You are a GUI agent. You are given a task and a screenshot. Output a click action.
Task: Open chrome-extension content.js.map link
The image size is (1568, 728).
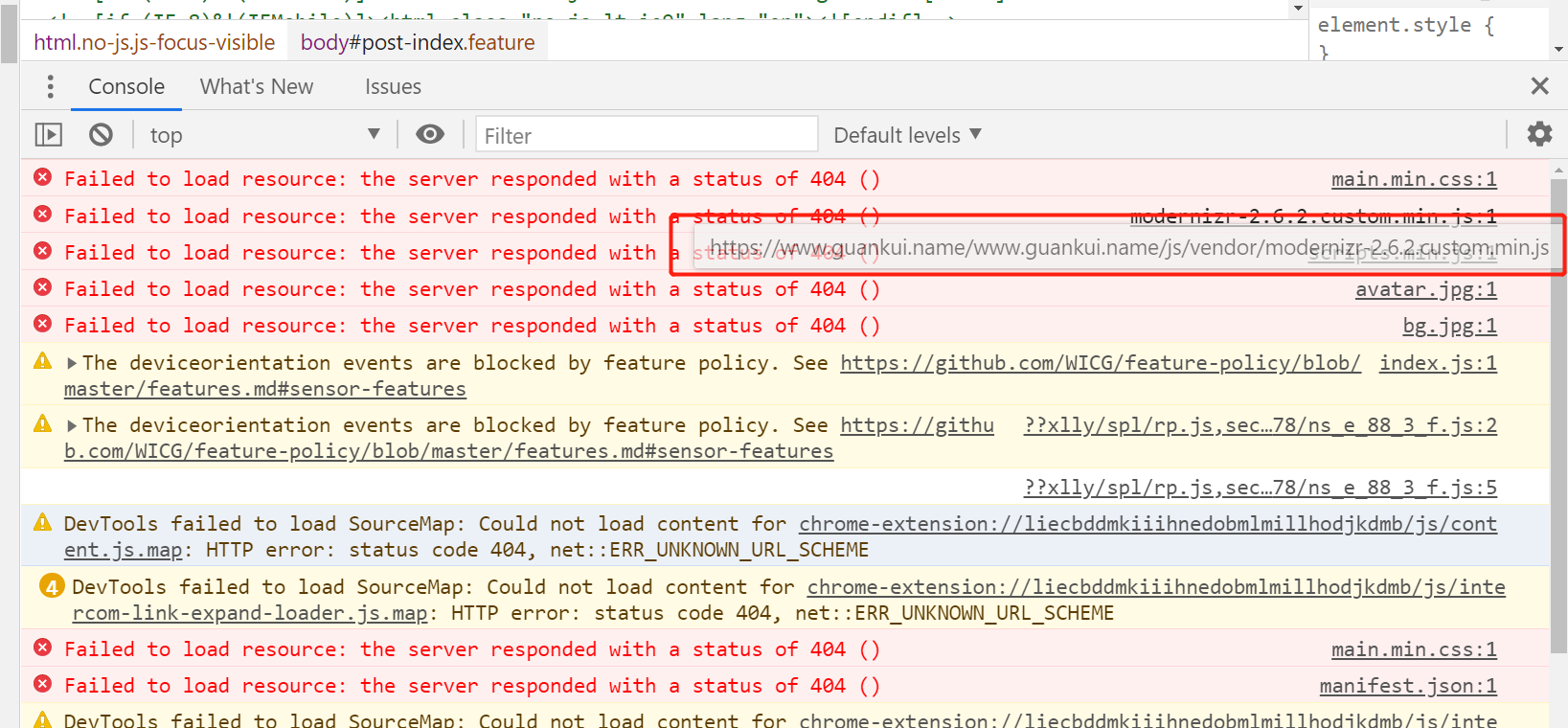(1148, 524)
